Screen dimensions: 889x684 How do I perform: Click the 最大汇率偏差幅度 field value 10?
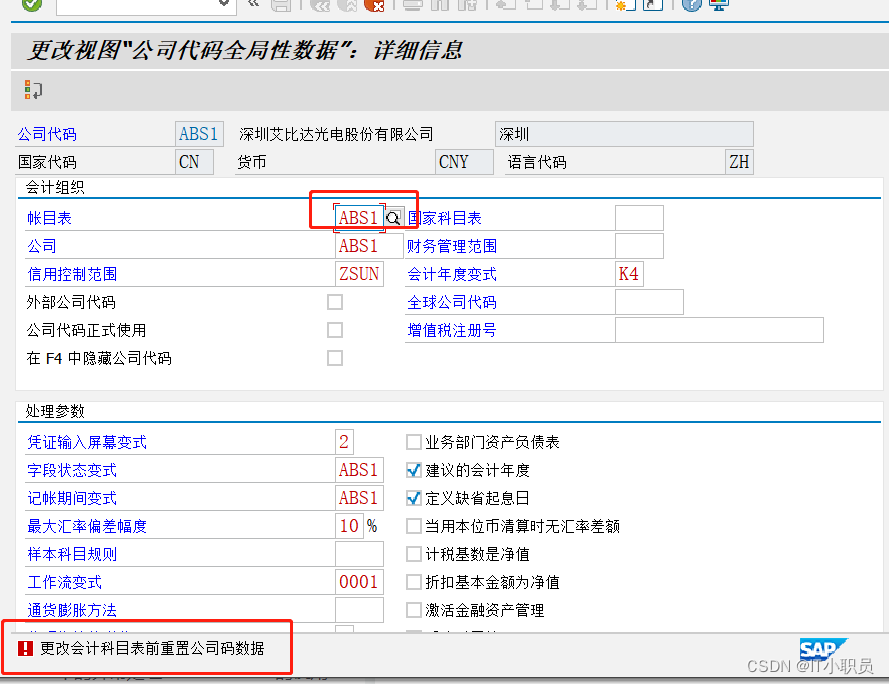[x=349, y=526]
